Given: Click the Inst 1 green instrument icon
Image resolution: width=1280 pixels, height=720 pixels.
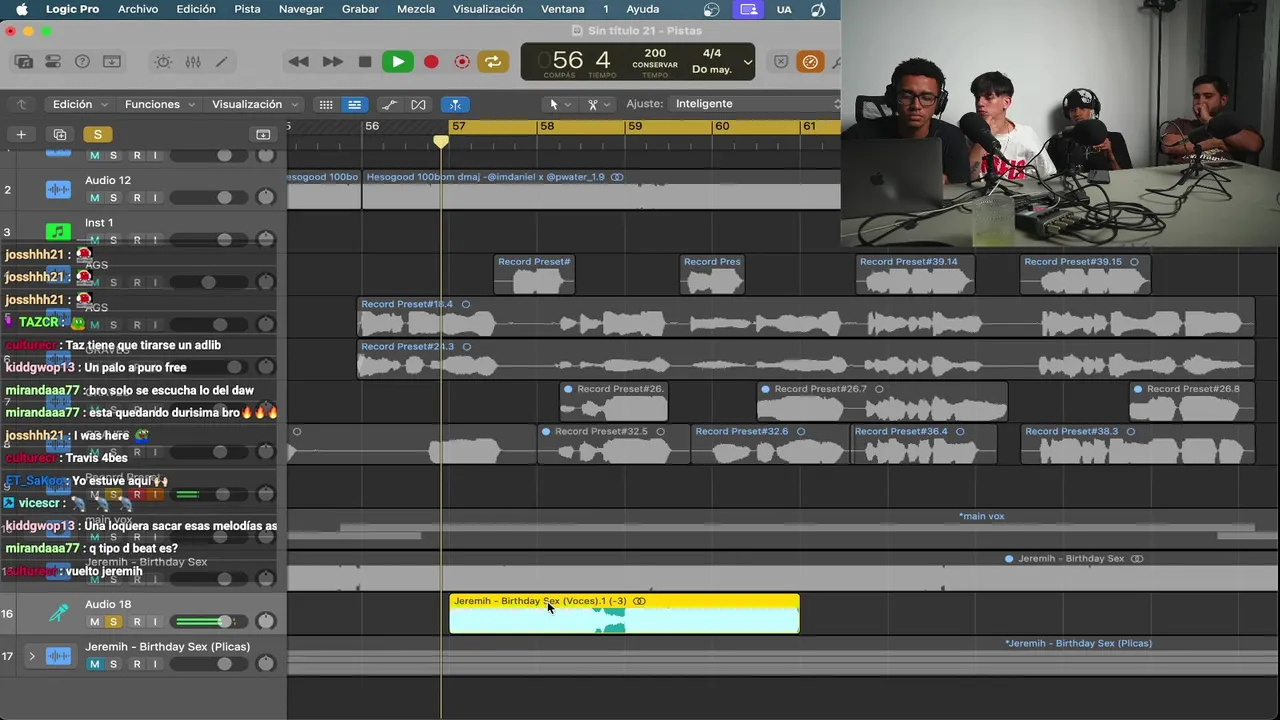Looking at the screenshot, I should point(59,232).
